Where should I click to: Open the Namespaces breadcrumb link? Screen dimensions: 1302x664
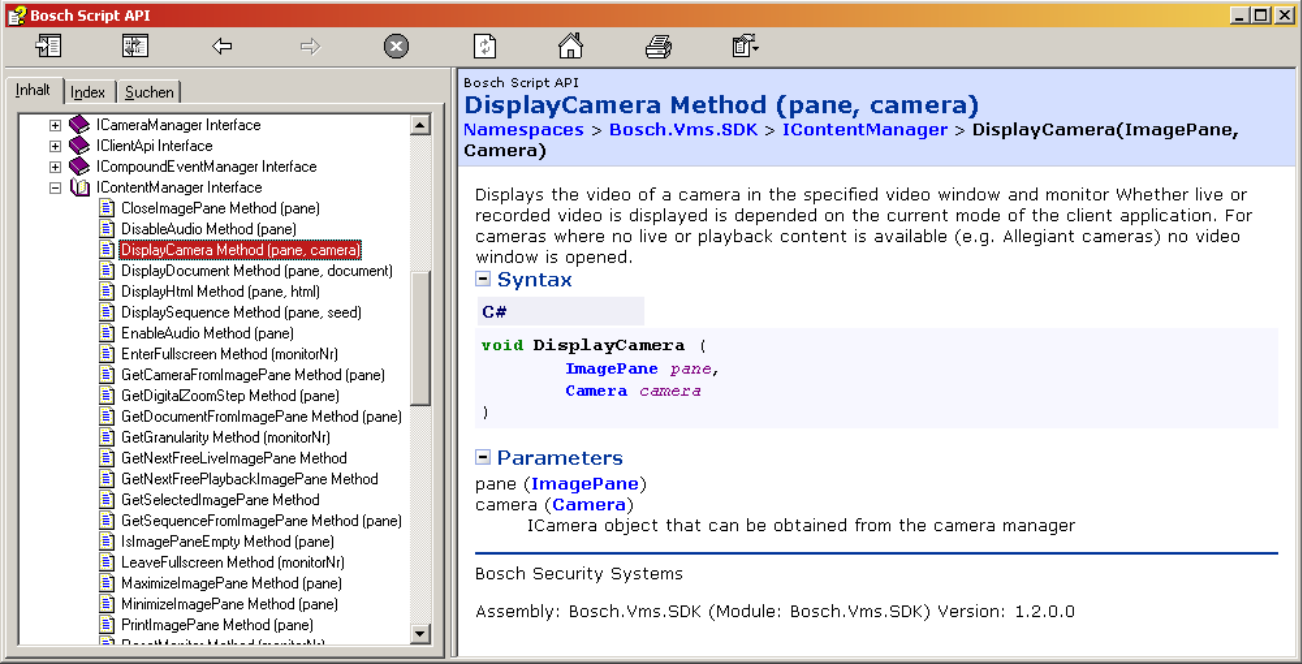click(523, 129)
